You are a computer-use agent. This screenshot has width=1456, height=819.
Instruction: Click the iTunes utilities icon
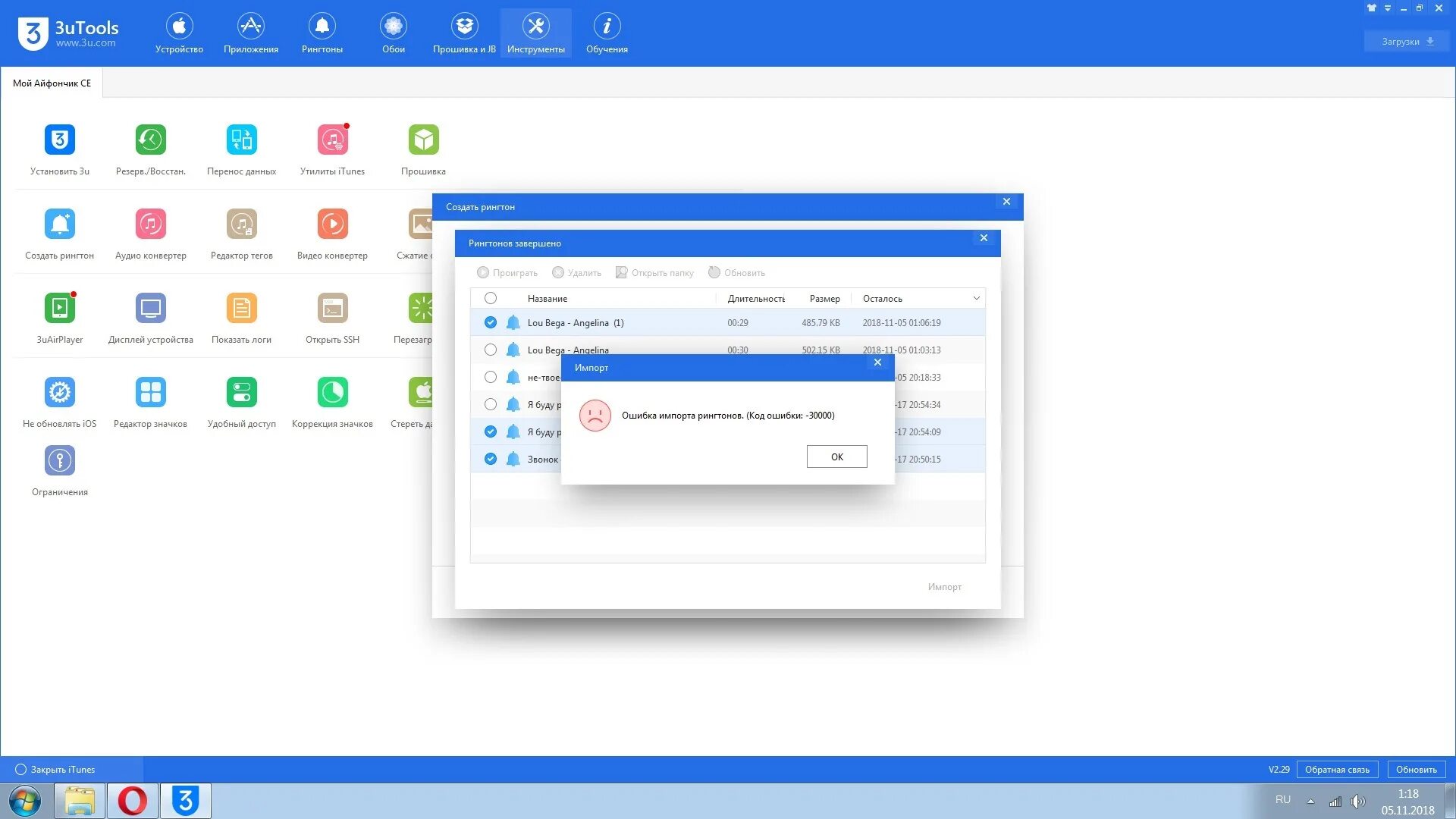coord(332,140)
